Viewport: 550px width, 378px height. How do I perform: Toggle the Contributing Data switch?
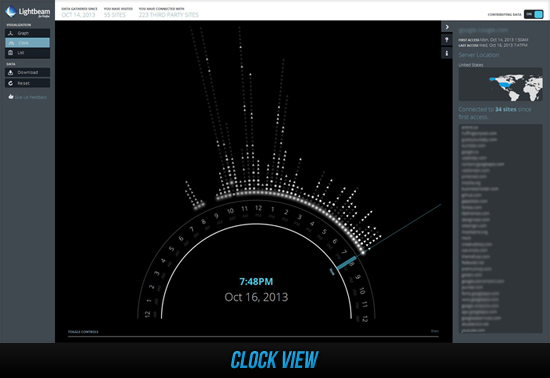click(x=534, y=14)
